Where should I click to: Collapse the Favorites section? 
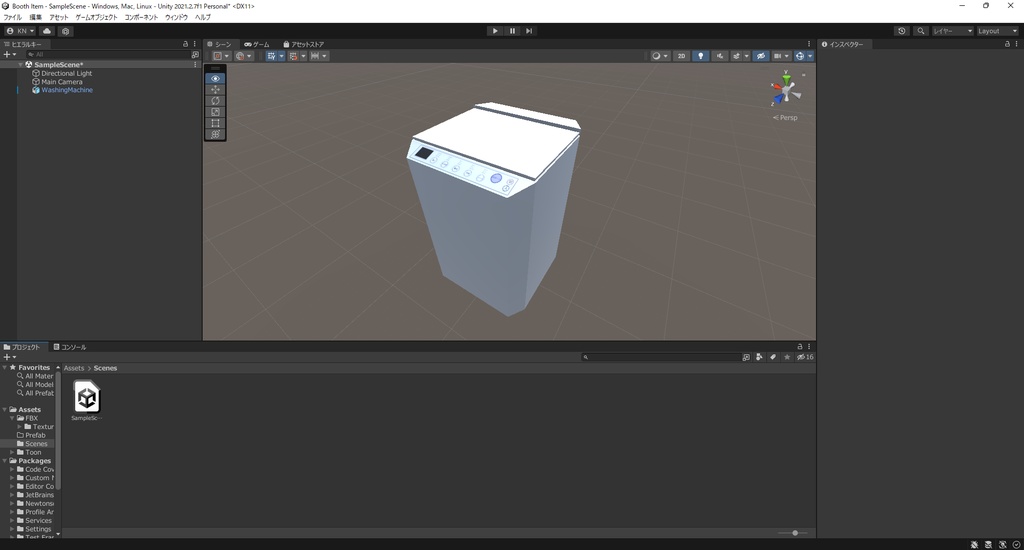5,368
